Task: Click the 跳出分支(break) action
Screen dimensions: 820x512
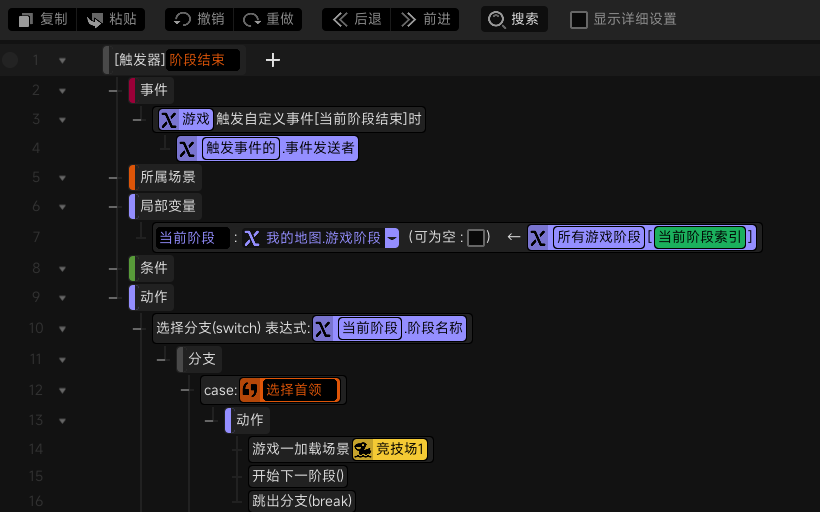Action: [x=302, y=501]
